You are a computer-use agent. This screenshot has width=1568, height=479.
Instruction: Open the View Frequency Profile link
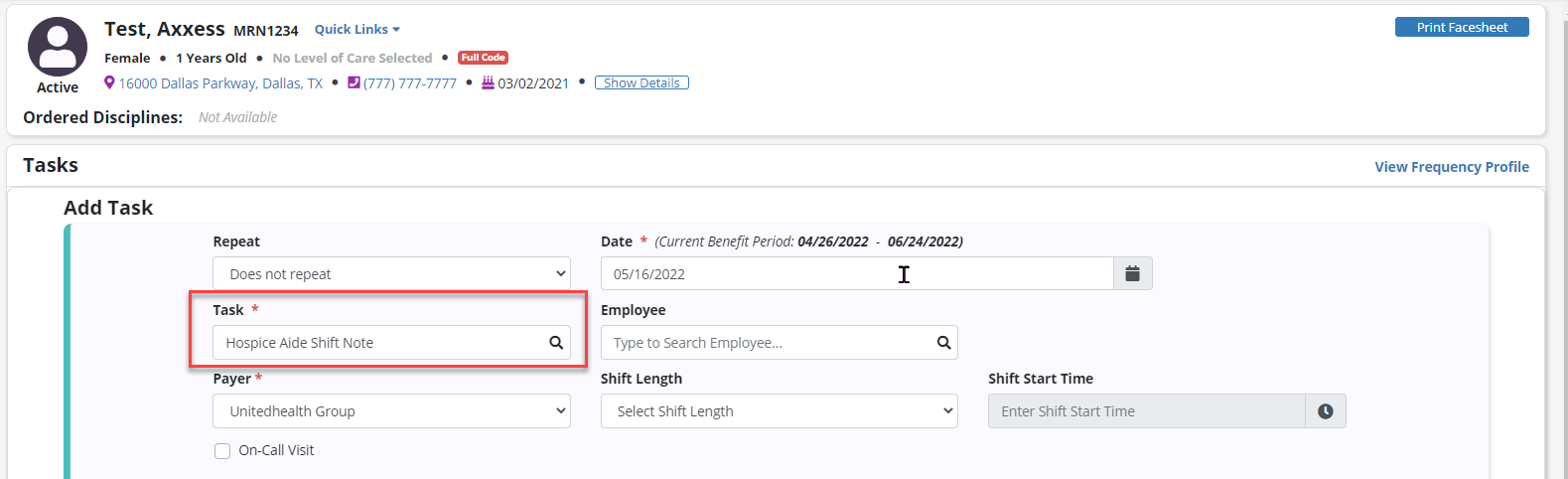(x=1451, y=167)
